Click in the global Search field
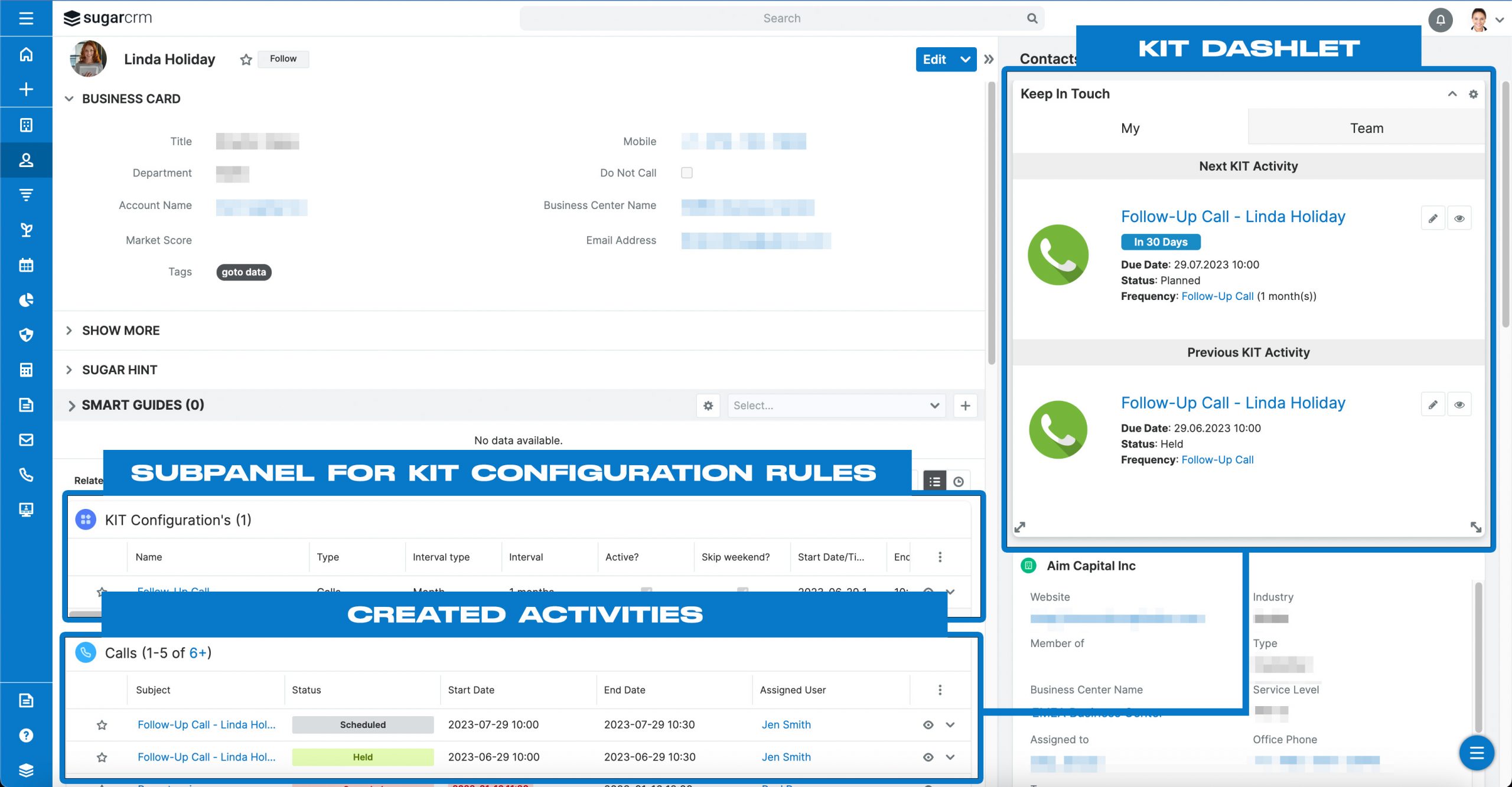The height and width of the screenshot is (787, 1512). point(781,18)
